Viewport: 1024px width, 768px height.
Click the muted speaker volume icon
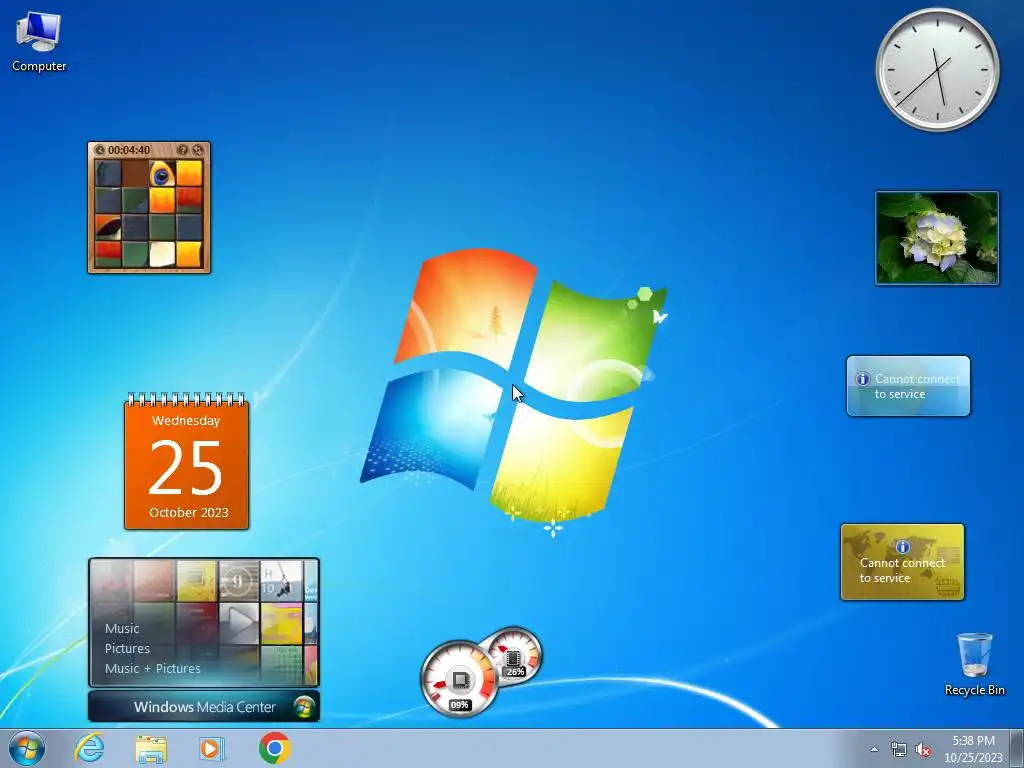[x=923, y=750]
